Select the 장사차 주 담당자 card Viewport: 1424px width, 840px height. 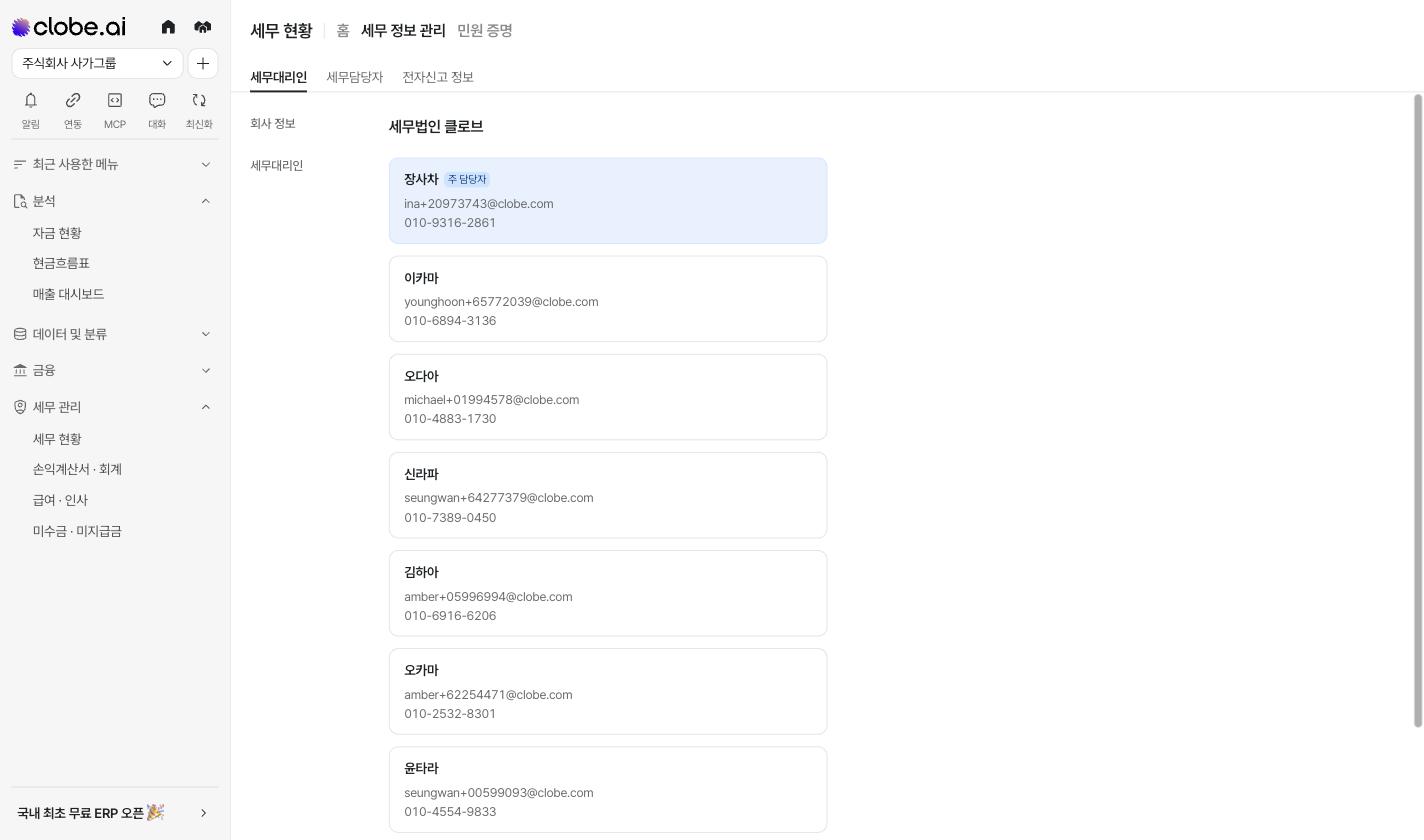(x=608, y=200)
